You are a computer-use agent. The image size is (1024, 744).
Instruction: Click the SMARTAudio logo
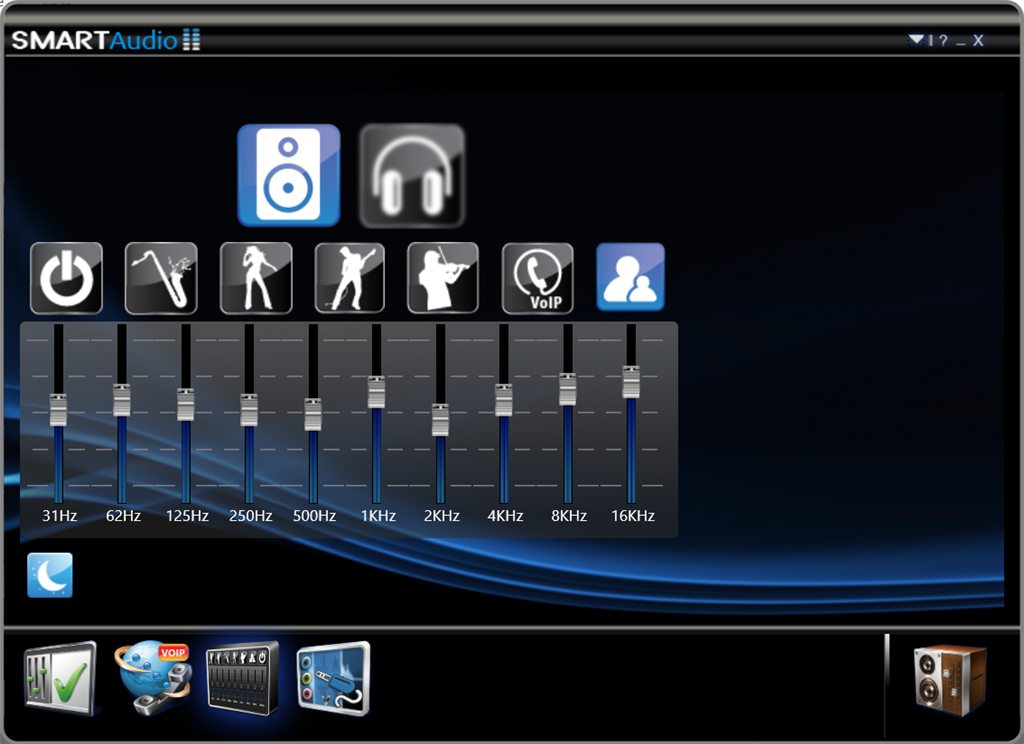coord(106,40)
